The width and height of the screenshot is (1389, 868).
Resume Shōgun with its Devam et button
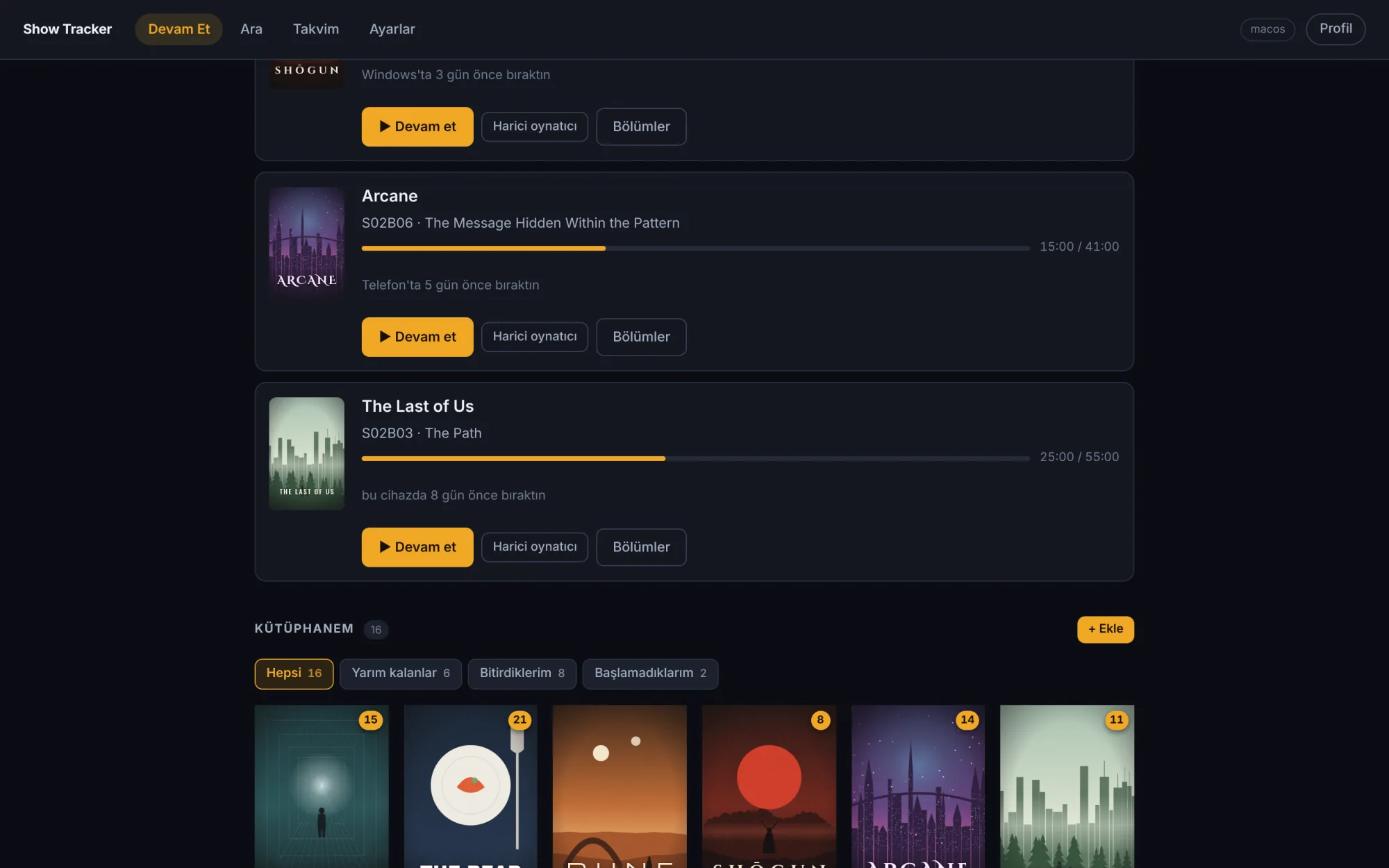(417, 126)
